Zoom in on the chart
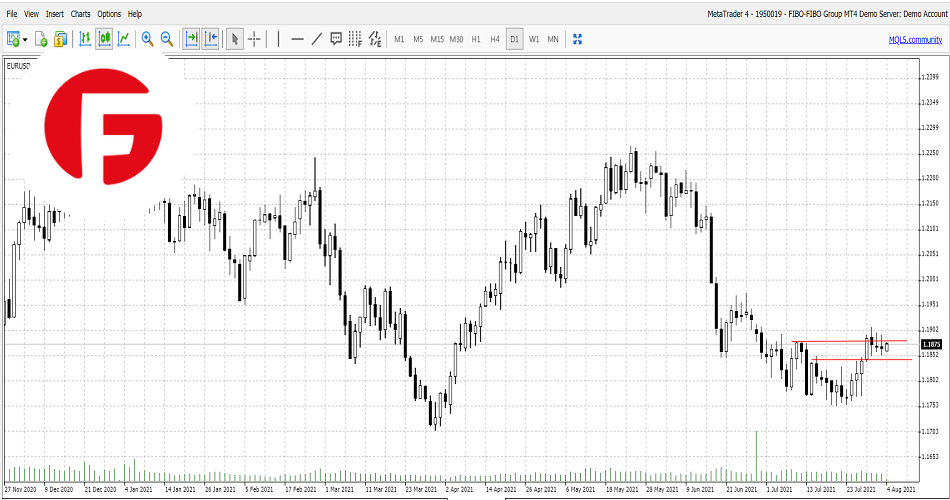 (x=147, y=39)
